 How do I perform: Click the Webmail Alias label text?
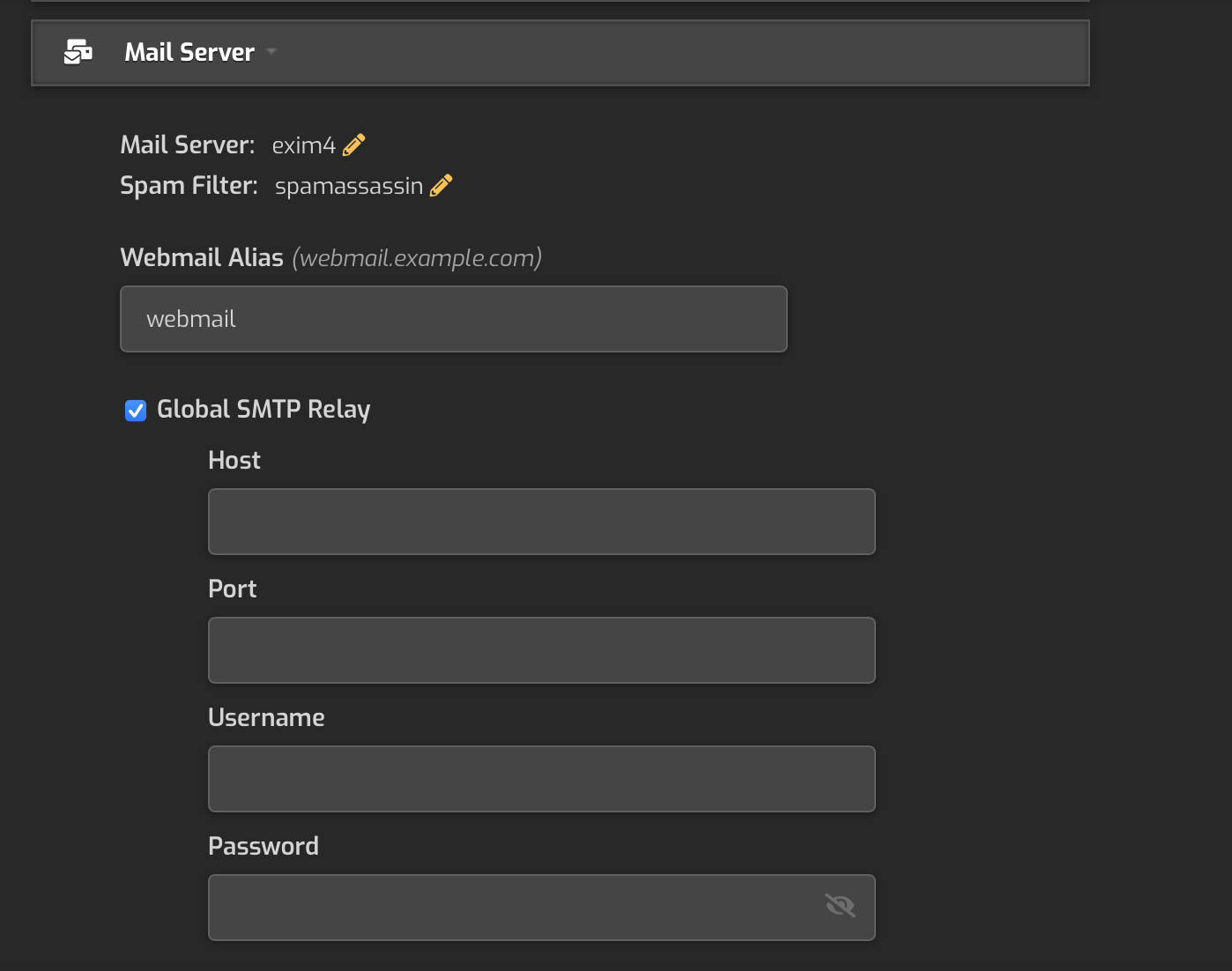(x=202, y=258)
